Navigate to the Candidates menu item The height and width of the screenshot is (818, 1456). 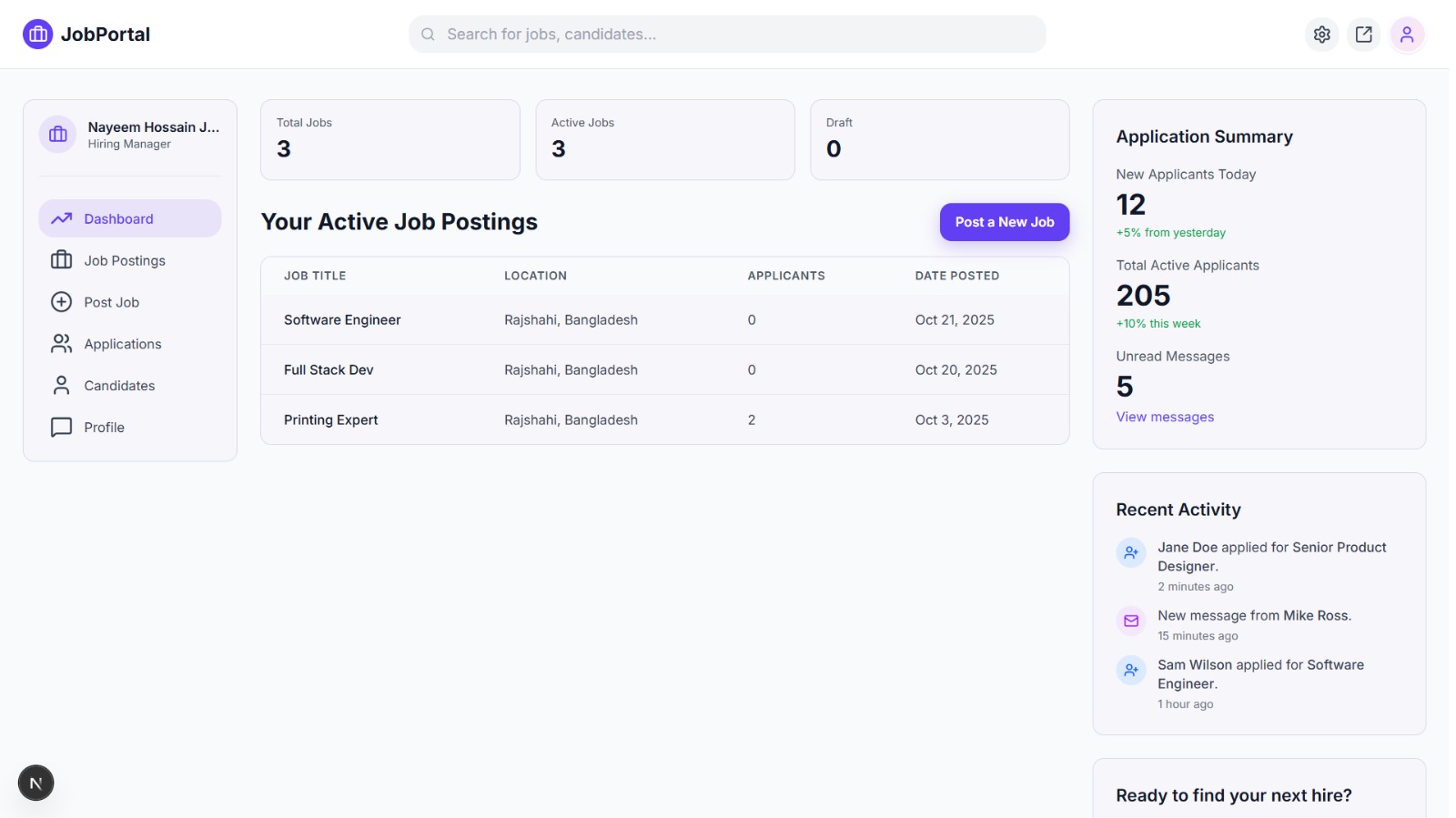(130, 386)
